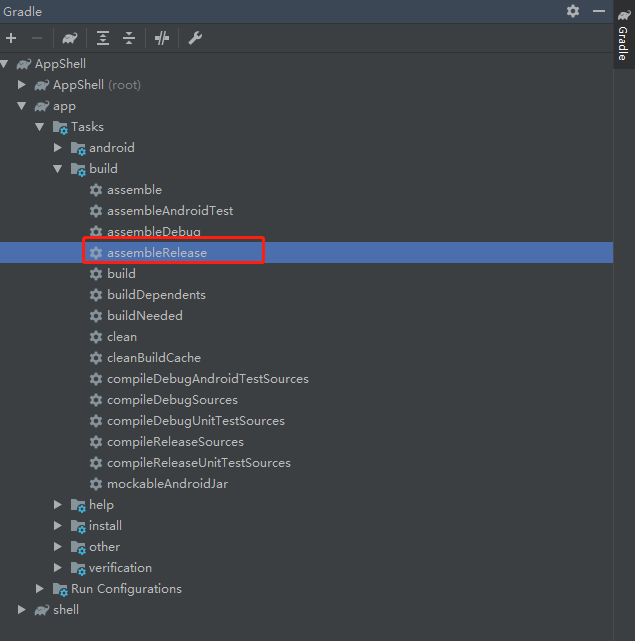This screenshot has height=641, width=635.
Task: Click the elephant Execute Gradle Task icon
Action: (x=70, y=38)
